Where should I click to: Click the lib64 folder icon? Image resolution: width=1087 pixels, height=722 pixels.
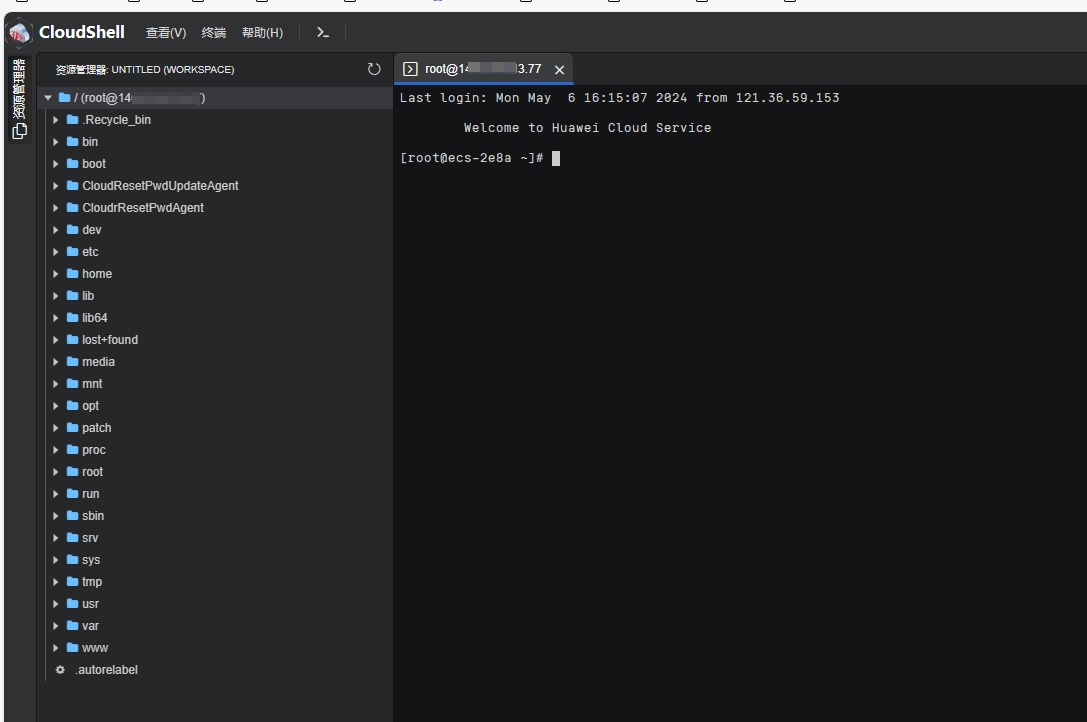pyautogui.click(x=72, y=318)
